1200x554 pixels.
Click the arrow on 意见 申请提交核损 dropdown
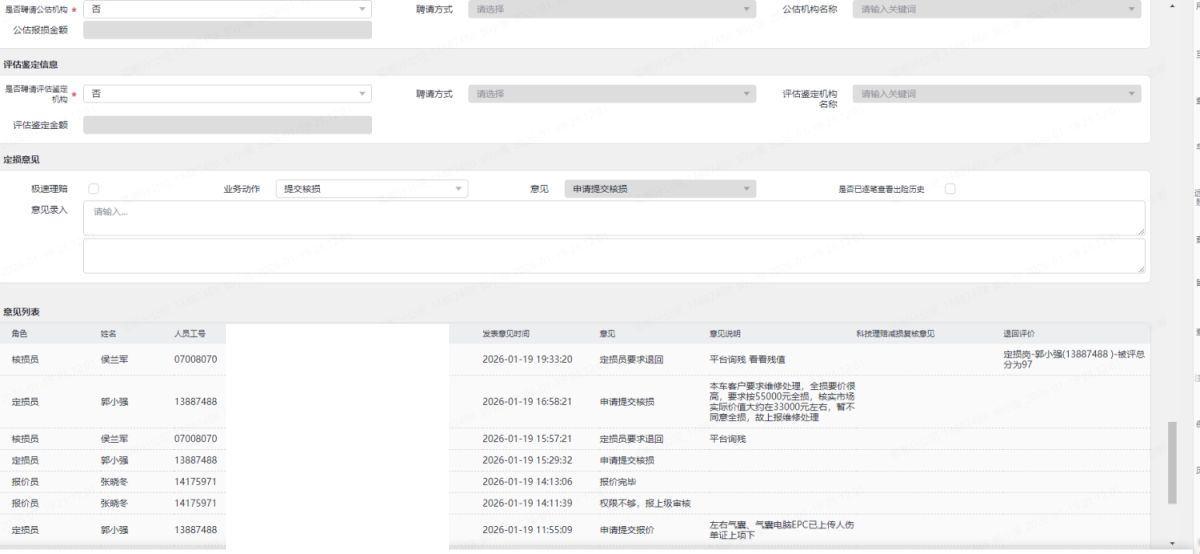(x=746, y=189)
